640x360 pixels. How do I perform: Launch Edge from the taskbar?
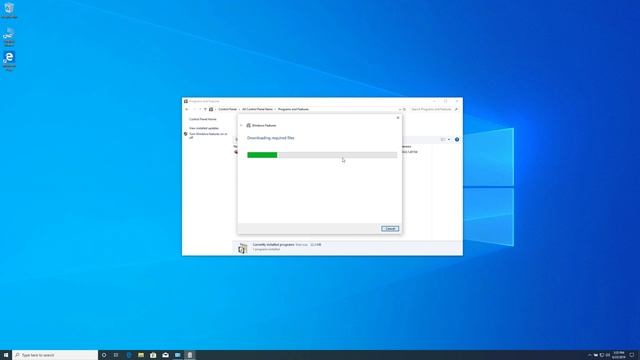[129, 355]
